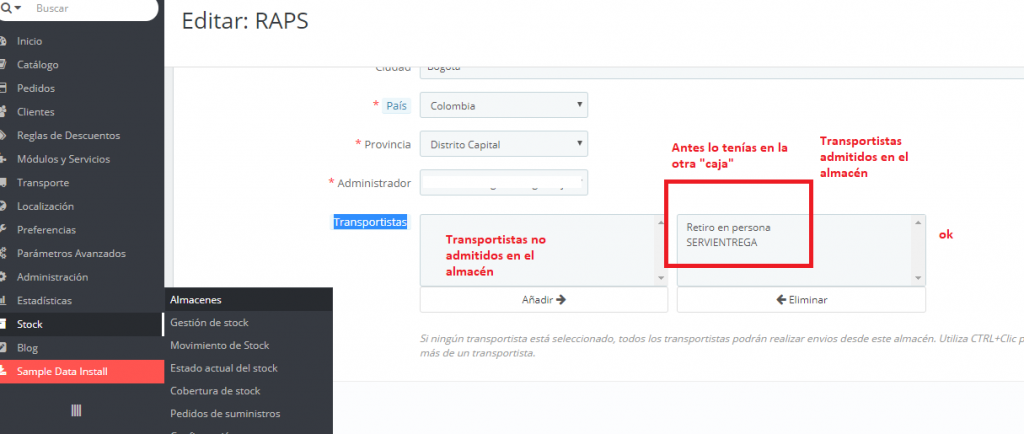Select Movimiento de Stock in submenu
The width and height of the screenshot is (1024, 434).
coord(219,345)
